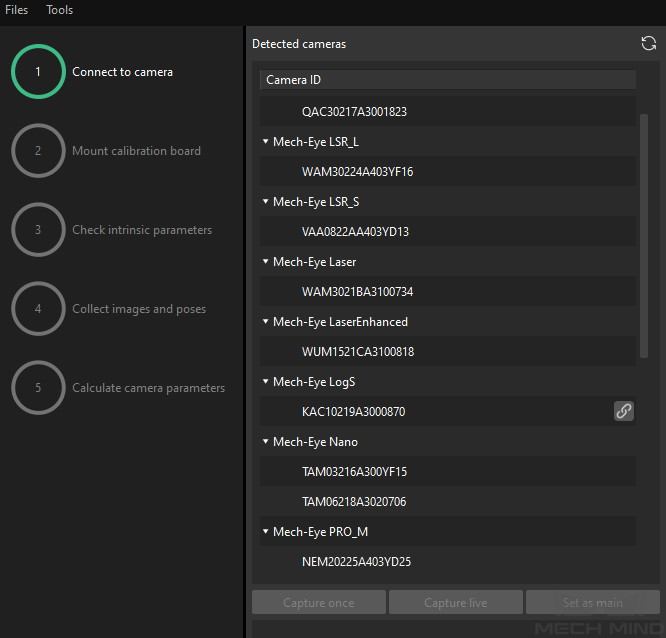Select camera TAM03216A300YF15
Viewport: 666px width, 638px height.
448,471
